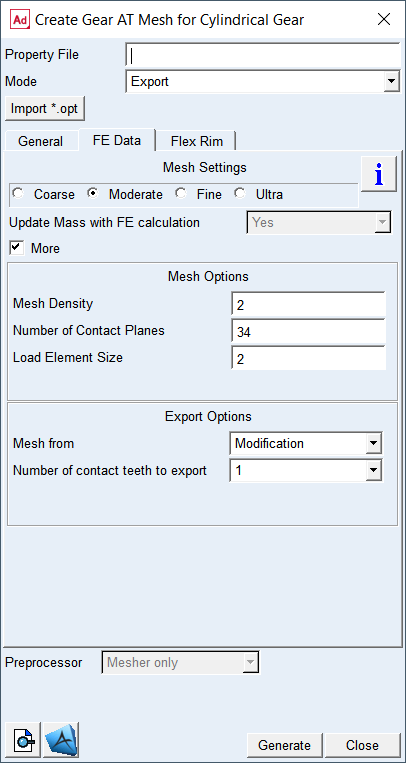Click the blue info icon button
This screenshot has width=406, height=763.
[x=379, y=174]
